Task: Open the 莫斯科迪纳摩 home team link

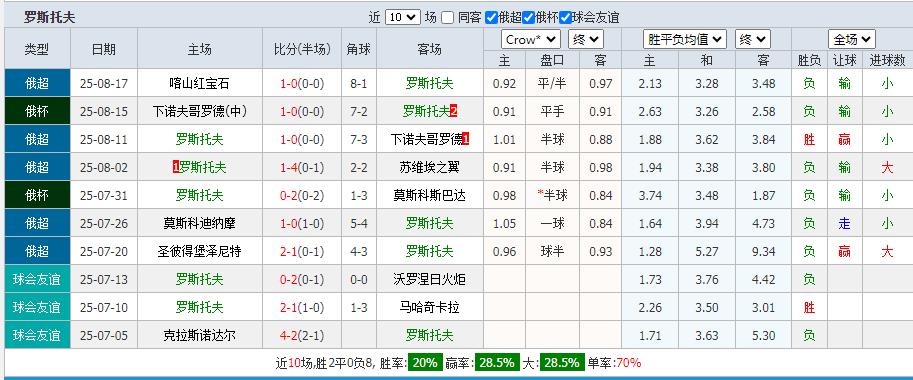Action: 199,223
